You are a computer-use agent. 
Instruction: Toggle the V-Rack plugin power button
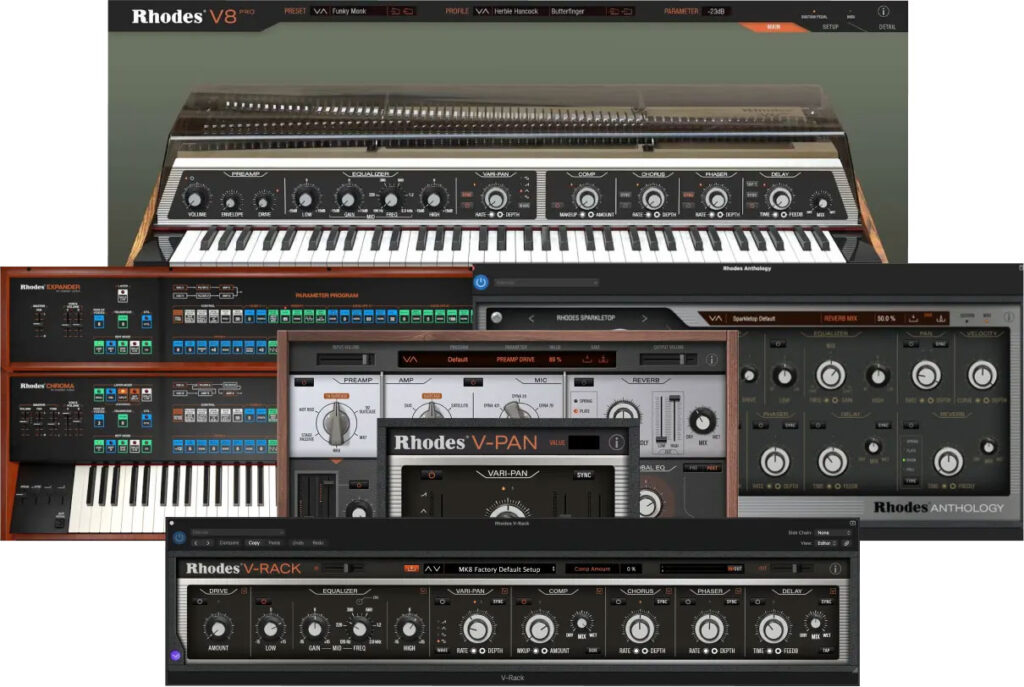tap(179, 536)
